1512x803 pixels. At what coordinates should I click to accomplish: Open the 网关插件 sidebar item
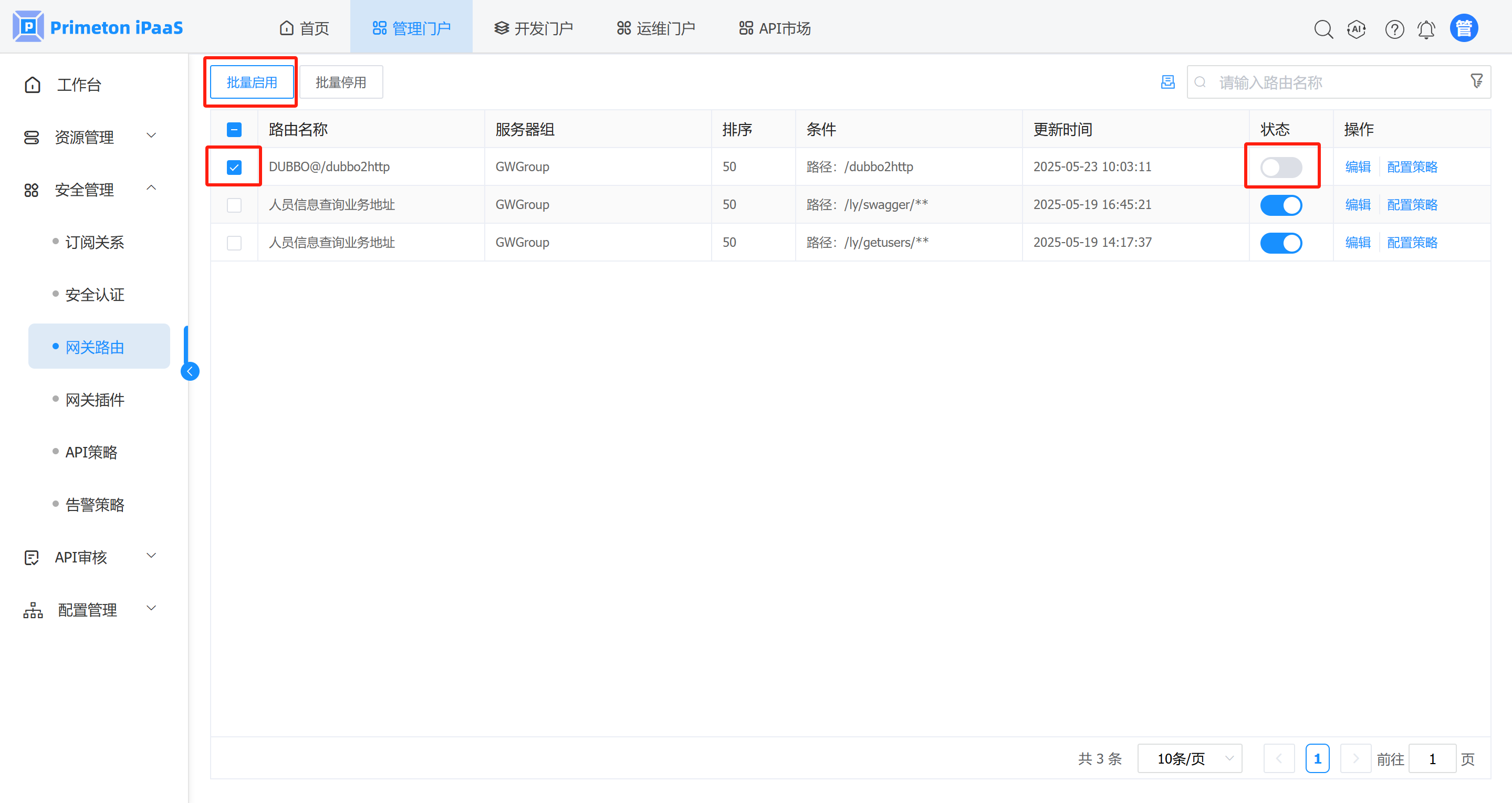pos(95,400)
